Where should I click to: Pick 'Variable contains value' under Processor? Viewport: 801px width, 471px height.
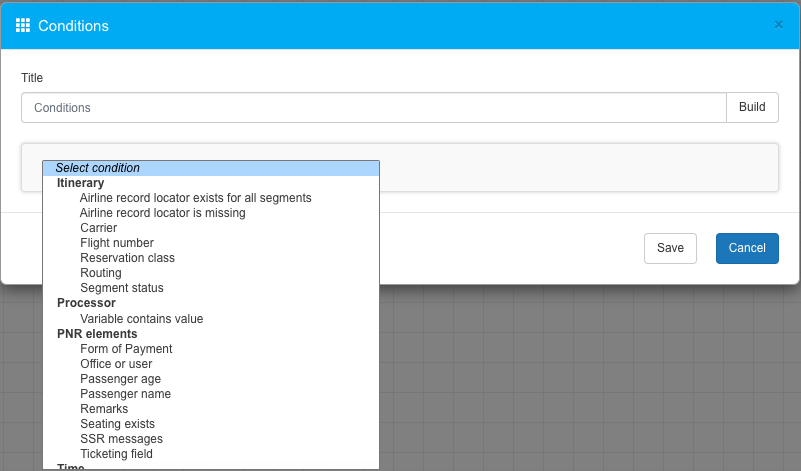point(142,319)
